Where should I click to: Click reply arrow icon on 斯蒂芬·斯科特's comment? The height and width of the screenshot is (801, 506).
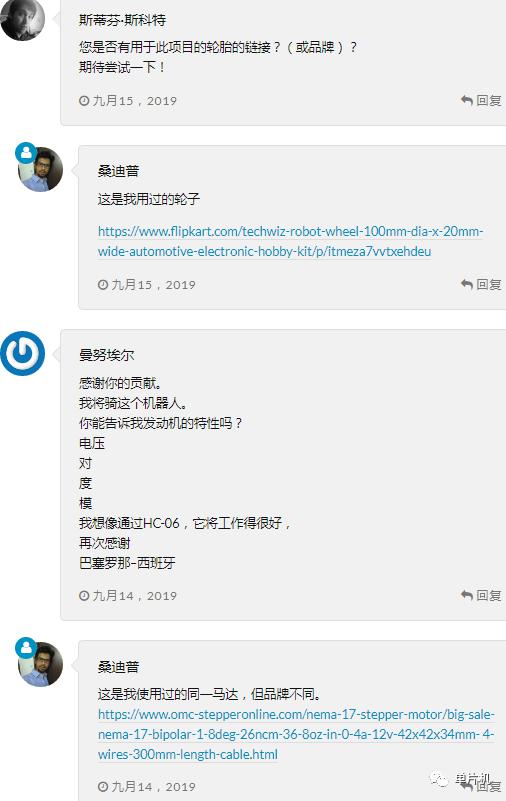[467, 100]
